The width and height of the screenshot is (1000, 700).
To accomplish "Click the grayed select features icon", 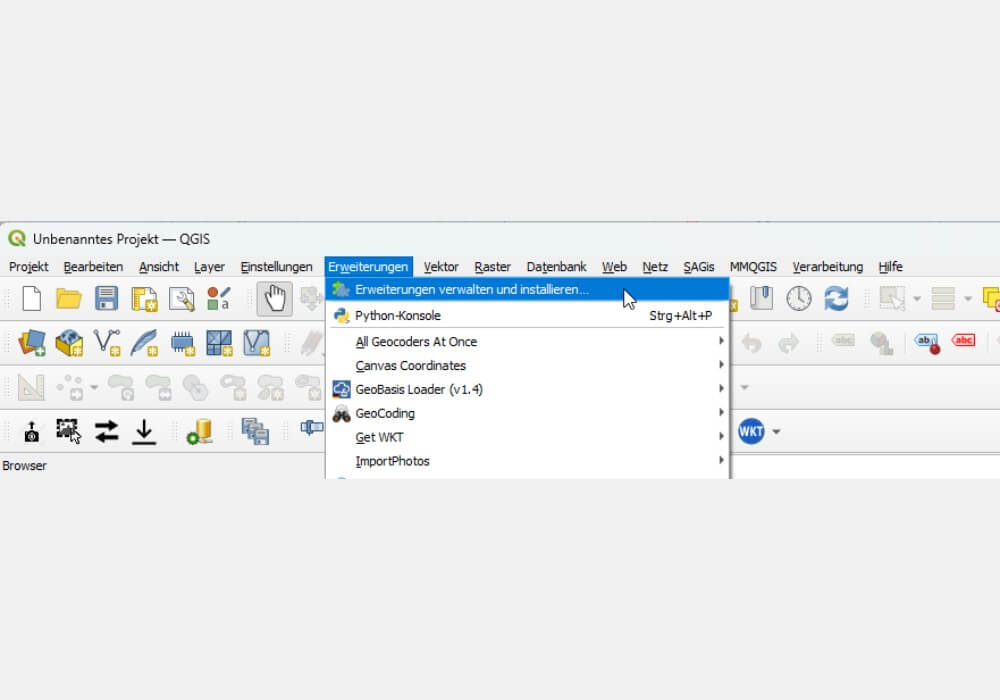I will click(892, 298).
